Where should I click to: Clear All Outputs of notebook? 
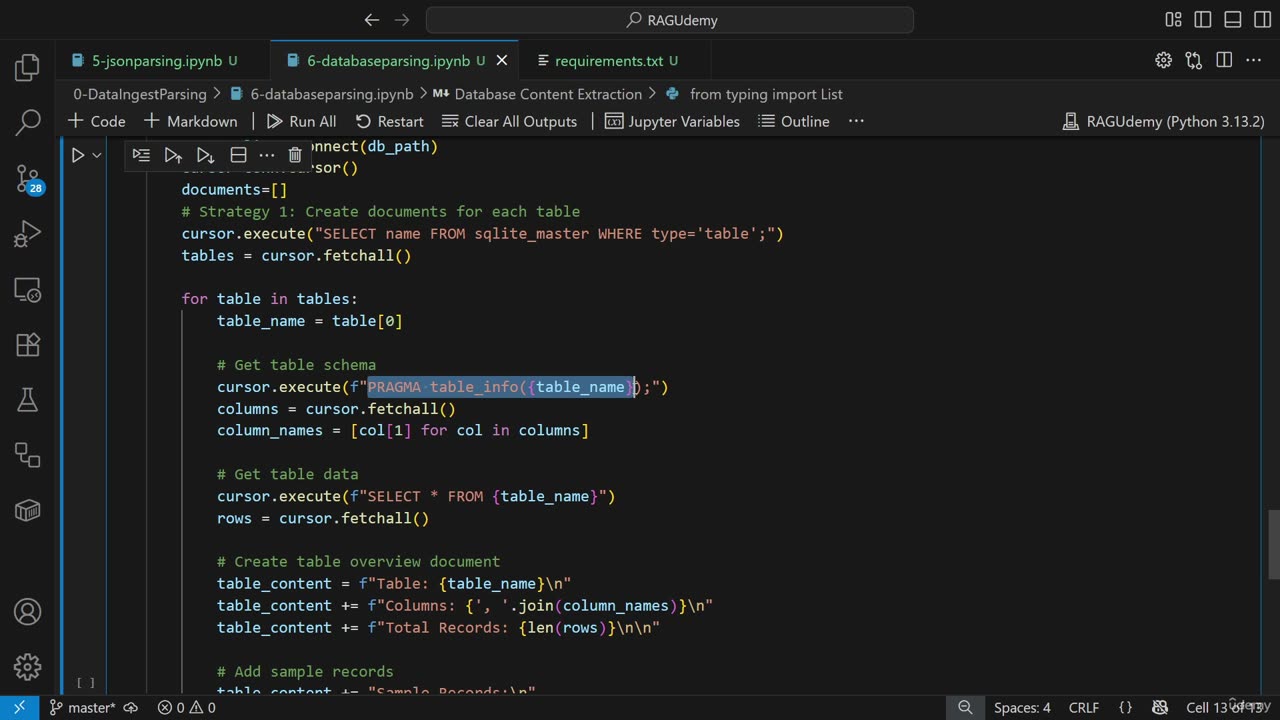(x=509, y=121)
